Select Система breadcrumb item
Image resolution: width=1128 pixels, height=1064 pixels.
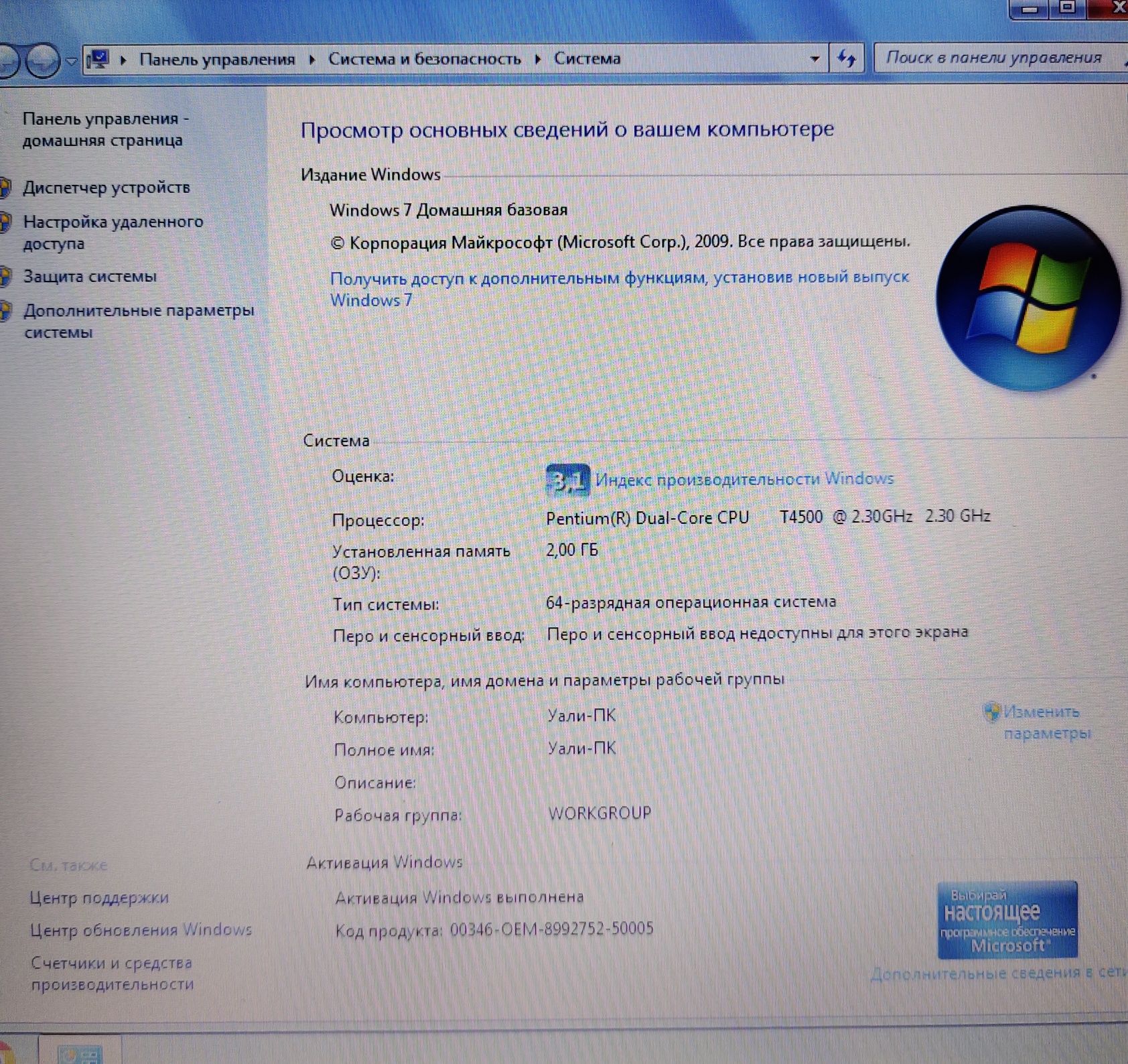(x=587, y=58)
